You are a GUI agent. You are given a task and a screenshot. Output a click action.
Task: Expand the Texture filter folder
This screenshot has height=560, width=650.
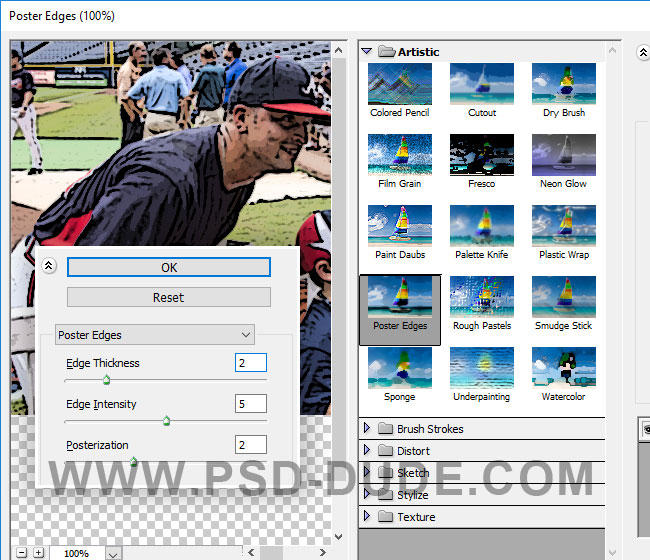pyautogui.click(x=366, y=516)
